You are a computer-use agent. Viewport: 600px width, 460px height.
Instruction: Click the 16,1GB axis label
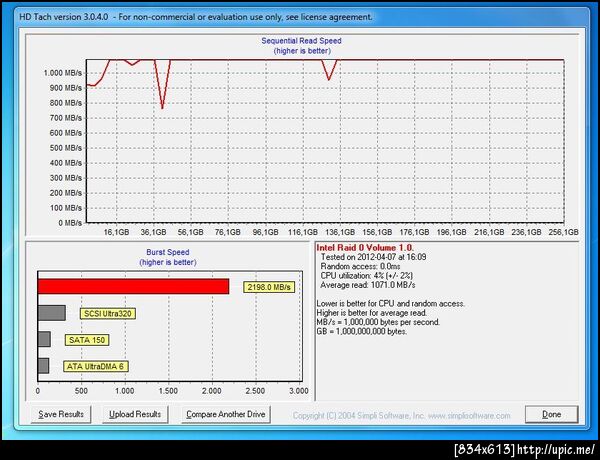(x=116, y=232)
